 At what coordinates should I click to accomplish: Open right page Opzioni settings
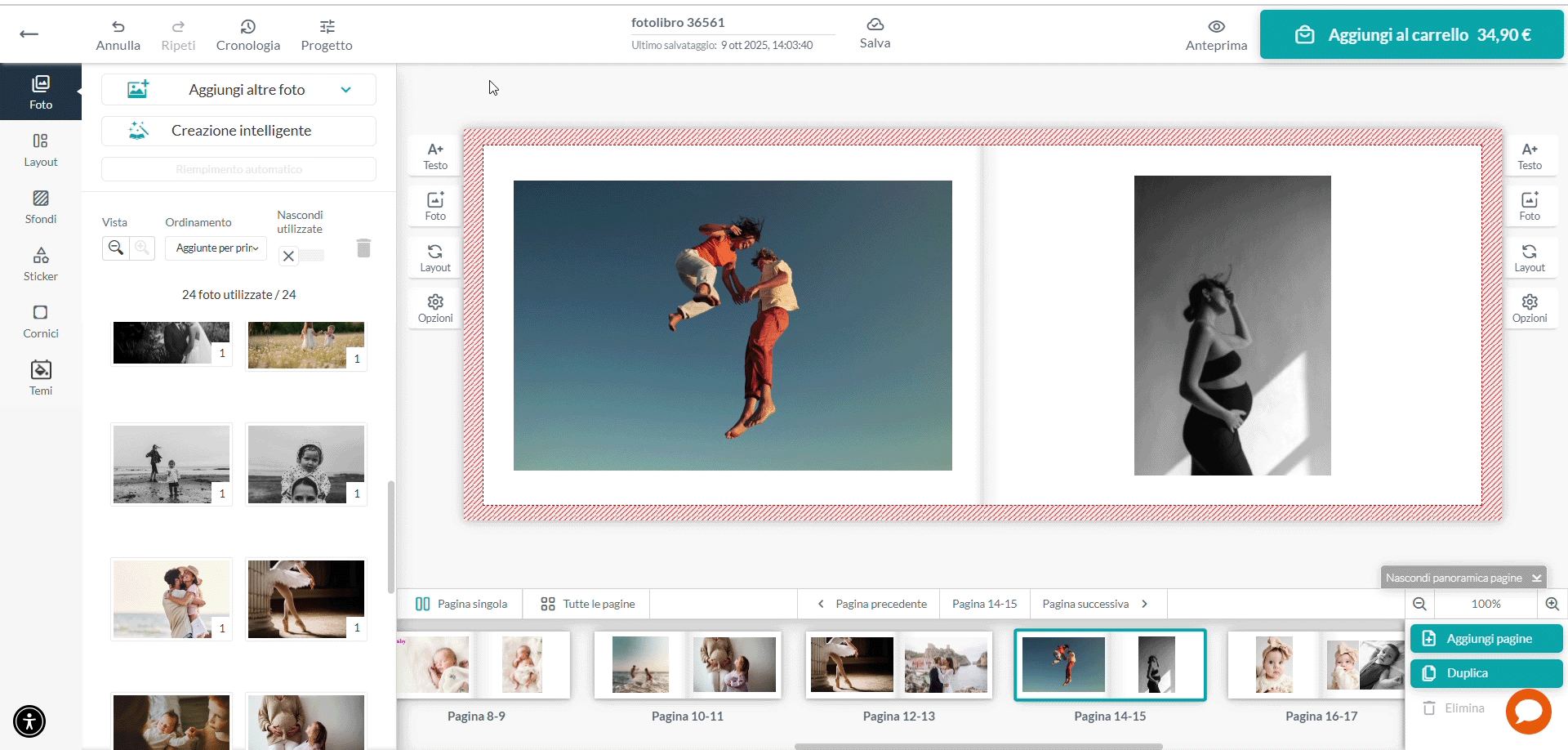pyautogui.click(x=1530, y=309)
